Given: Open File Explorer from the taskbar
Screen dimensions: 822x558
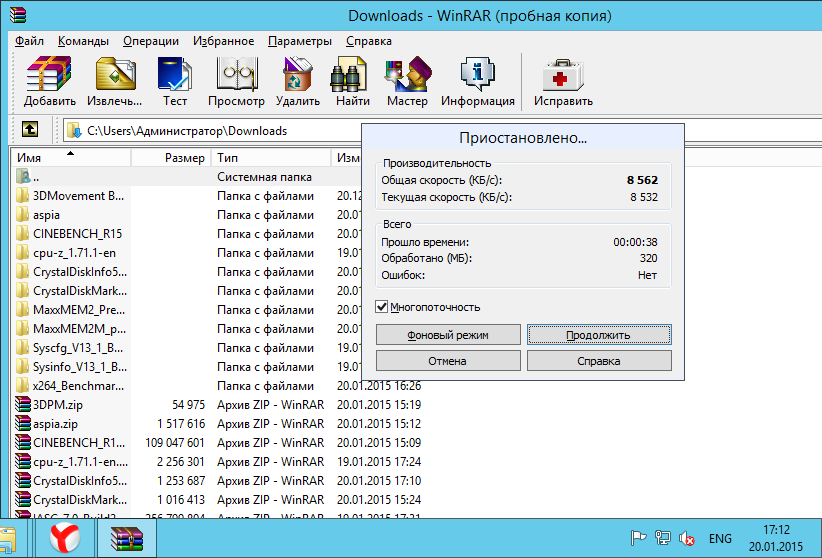Looking at the screenshot, I should point(7,539).
